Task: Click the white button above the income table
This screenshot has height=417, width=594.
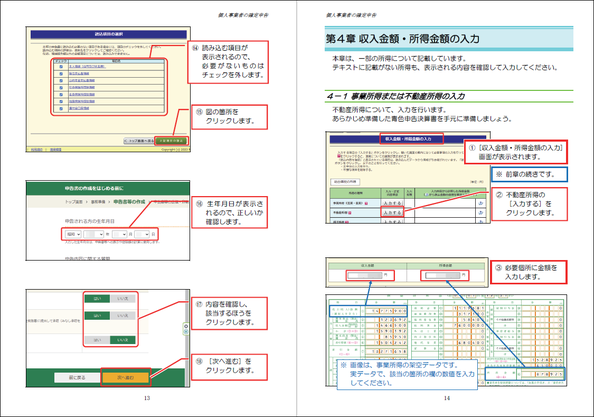Action: click(x=345, y=182)
